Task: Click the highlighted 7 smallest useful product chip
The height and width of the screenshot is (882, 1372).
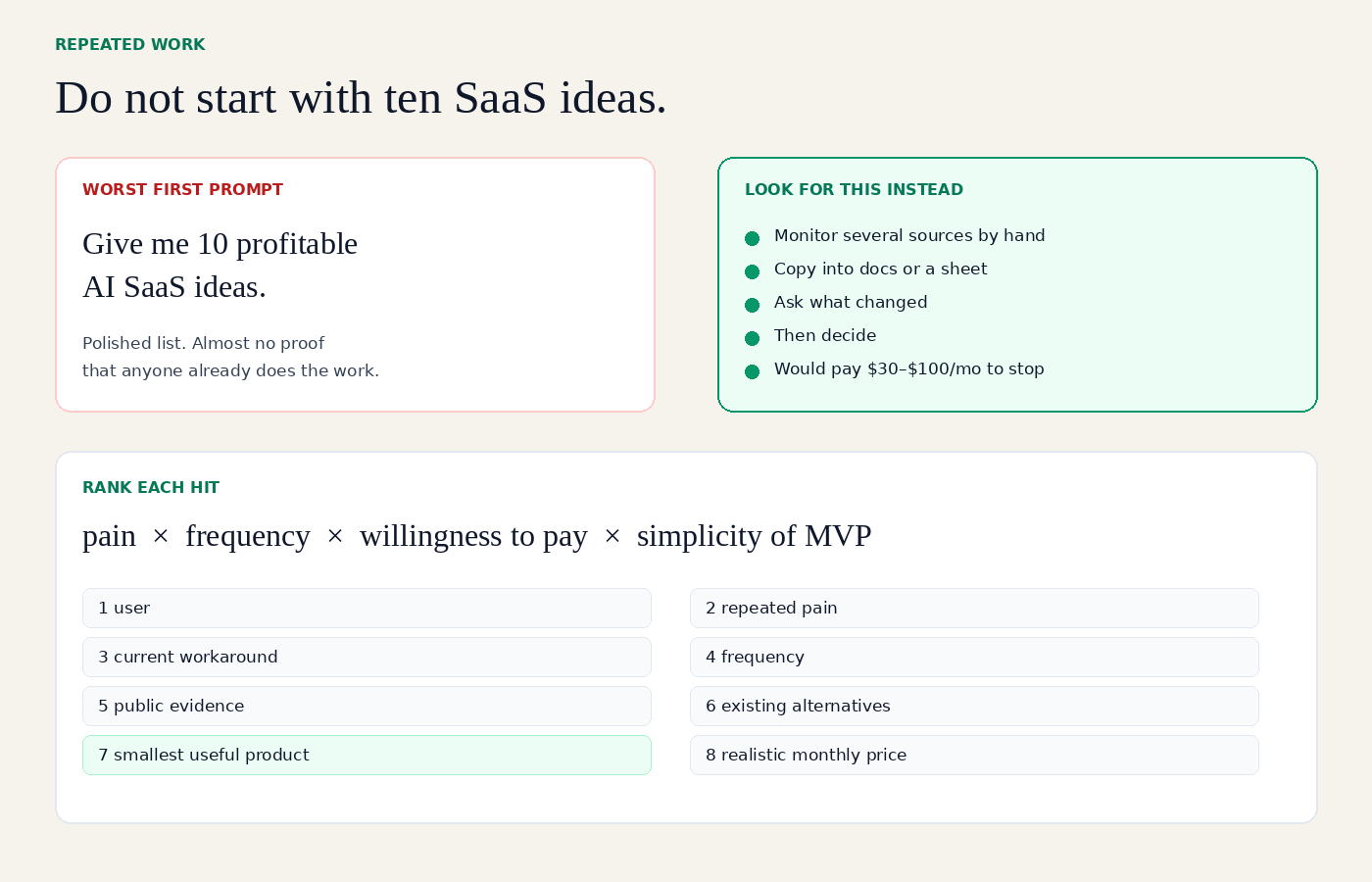Action: point(367,755)
